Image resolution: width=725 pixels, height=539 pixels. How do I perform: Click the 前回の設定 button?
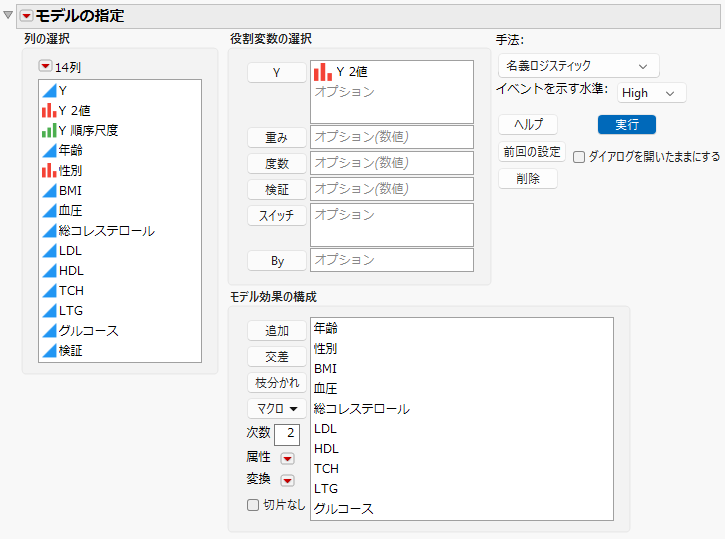point(532,152)
